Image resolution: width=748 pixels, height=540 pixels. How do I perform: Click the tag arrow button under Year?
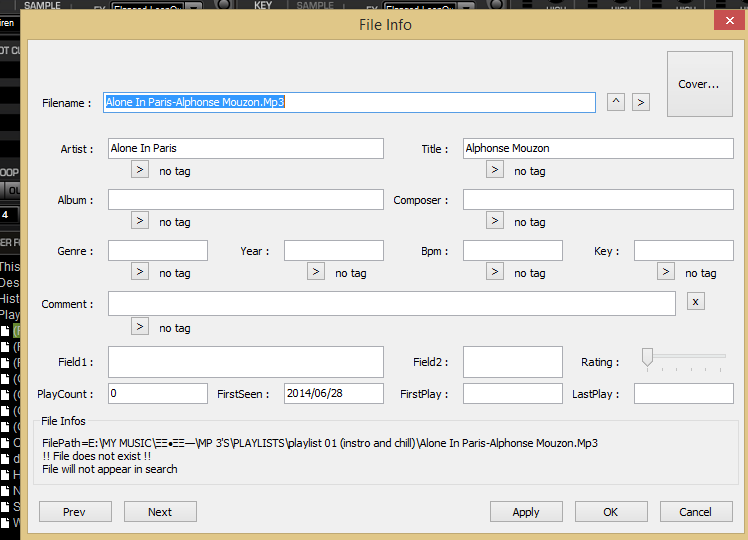[316, 272]
